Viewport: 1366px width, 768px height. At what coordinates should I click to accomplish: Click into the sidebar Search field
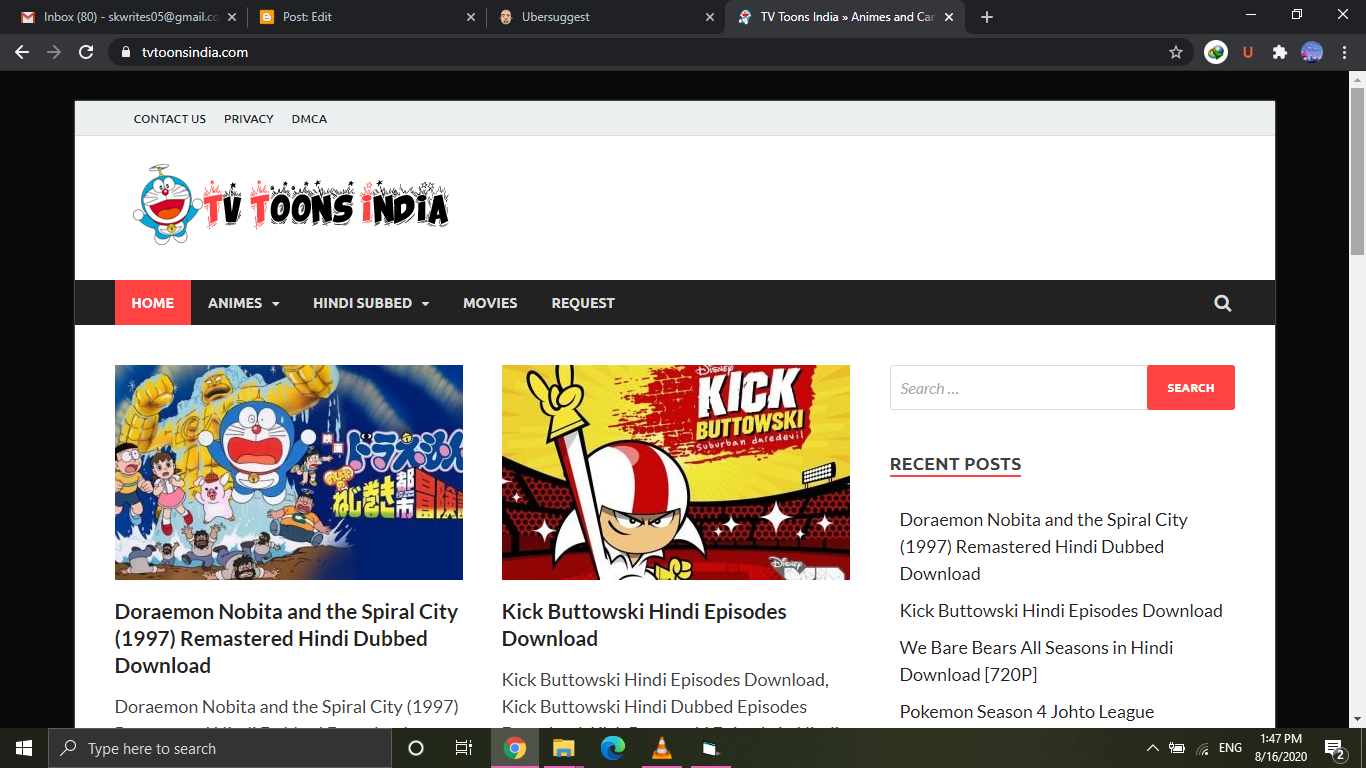tap(1018, 388)
